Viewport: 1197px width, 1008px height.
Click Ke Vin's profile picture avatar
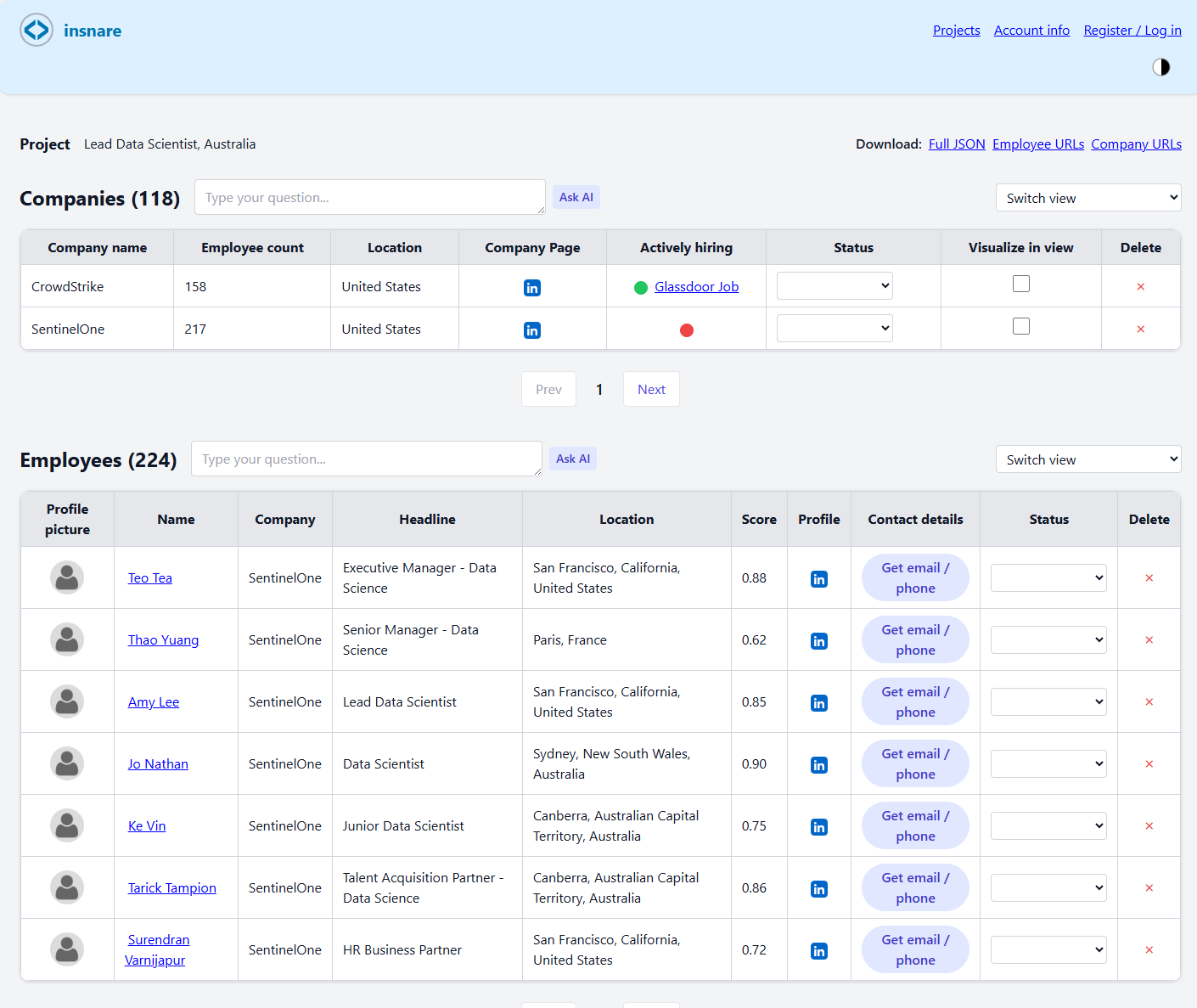click(67, 825)
